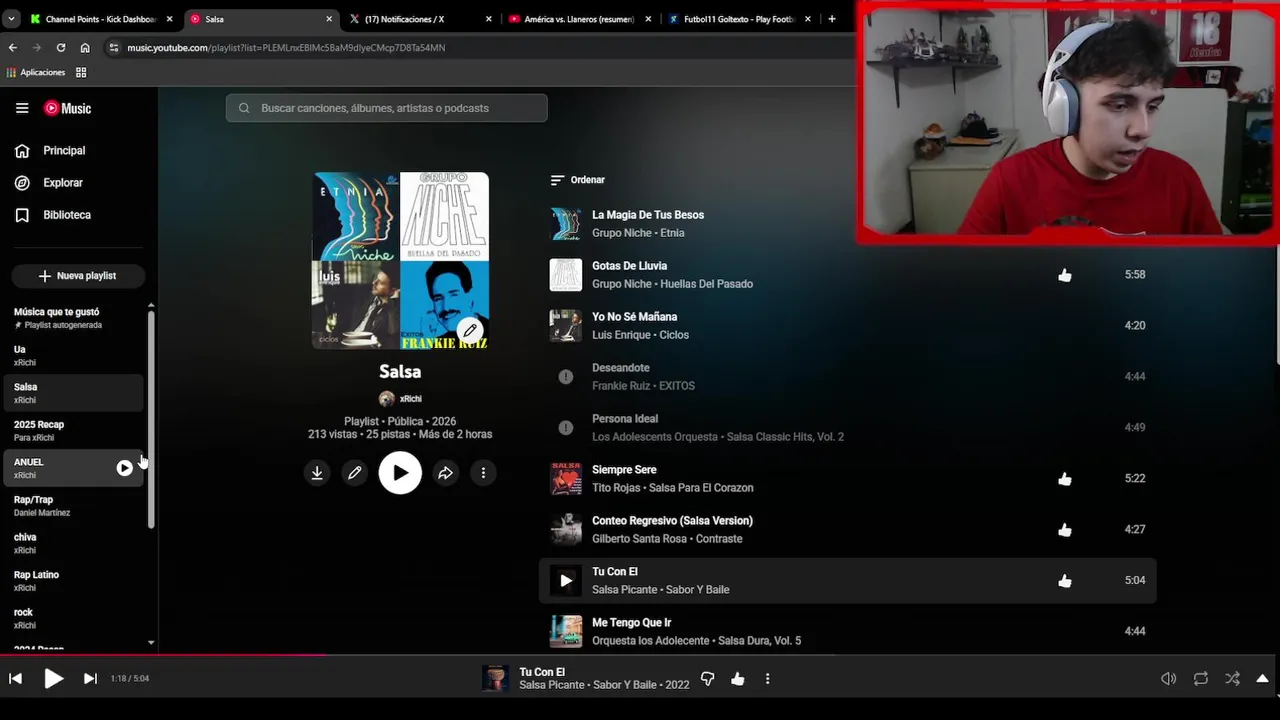Open xRichi playlist owner profile

click(401, 399)
